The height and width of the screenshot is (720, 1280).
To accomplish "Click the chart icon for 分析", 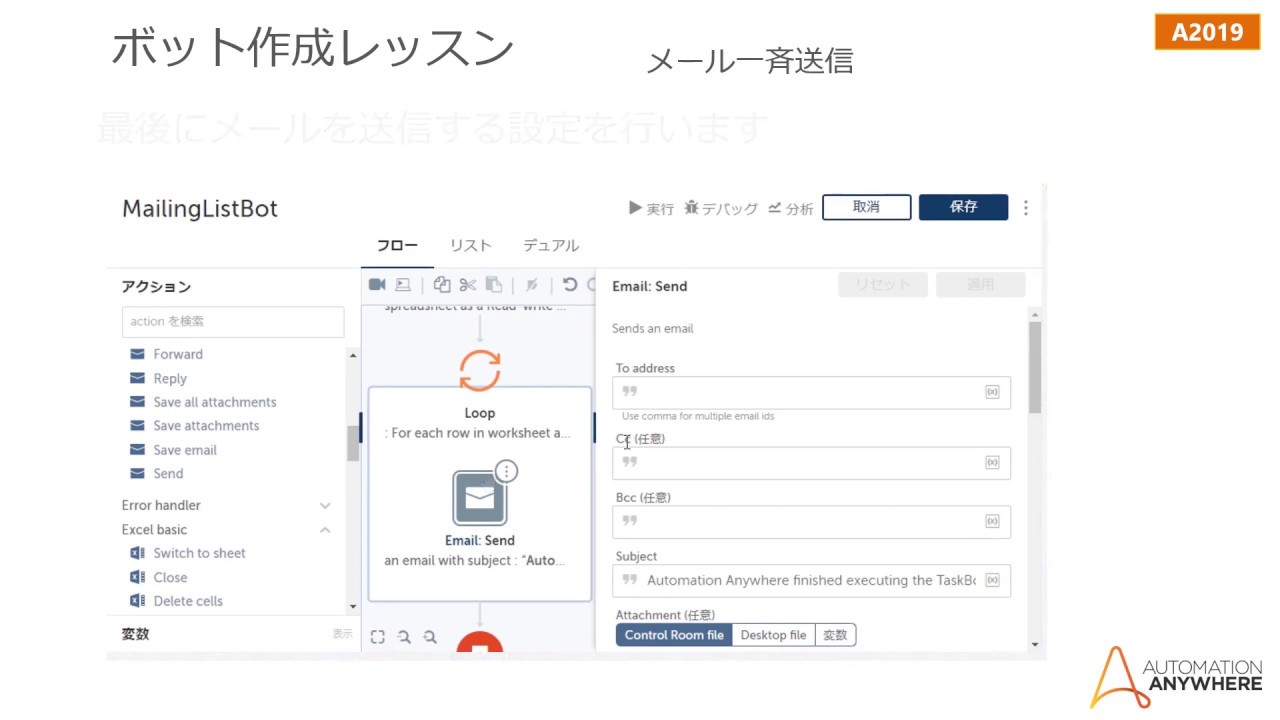I will 774,208.
